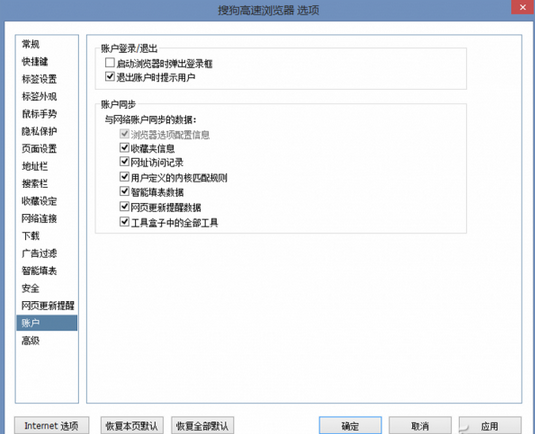Click 恢复全部默认 button
This screenshot has height=434, width=535.
[202, 425]
